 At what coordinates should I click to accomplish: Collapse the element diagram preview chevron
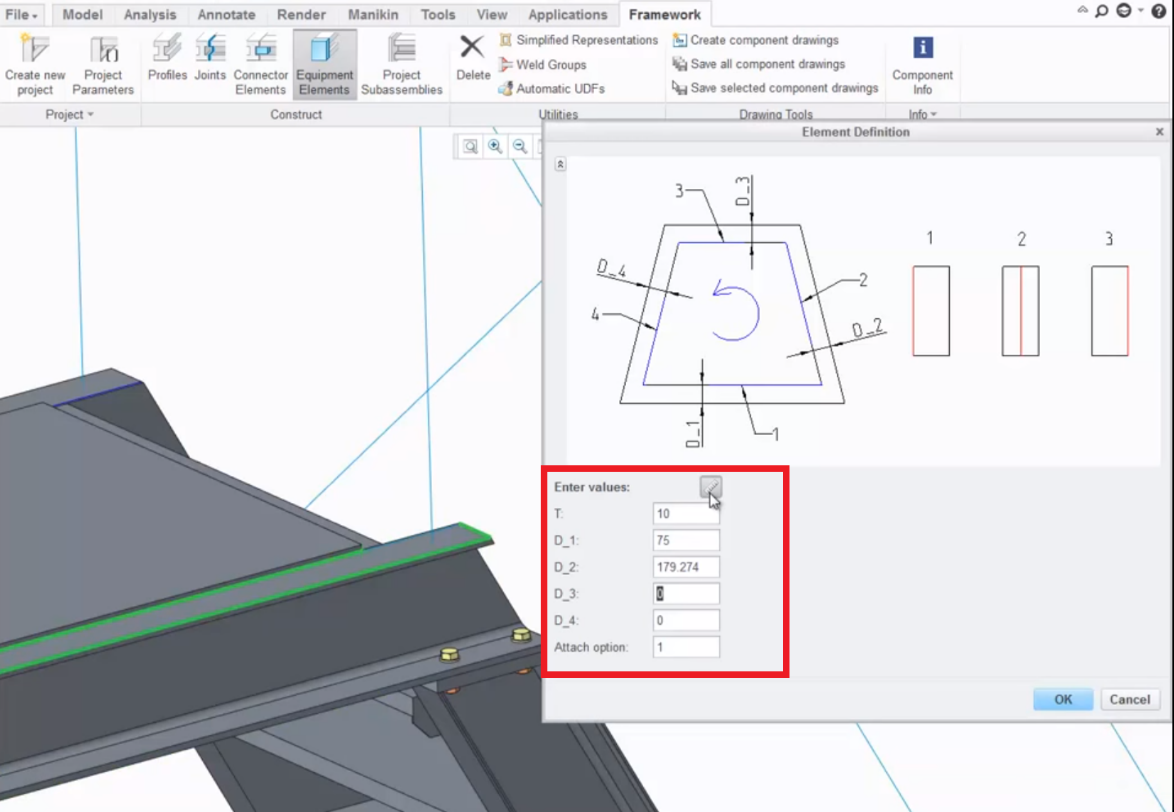560,164
